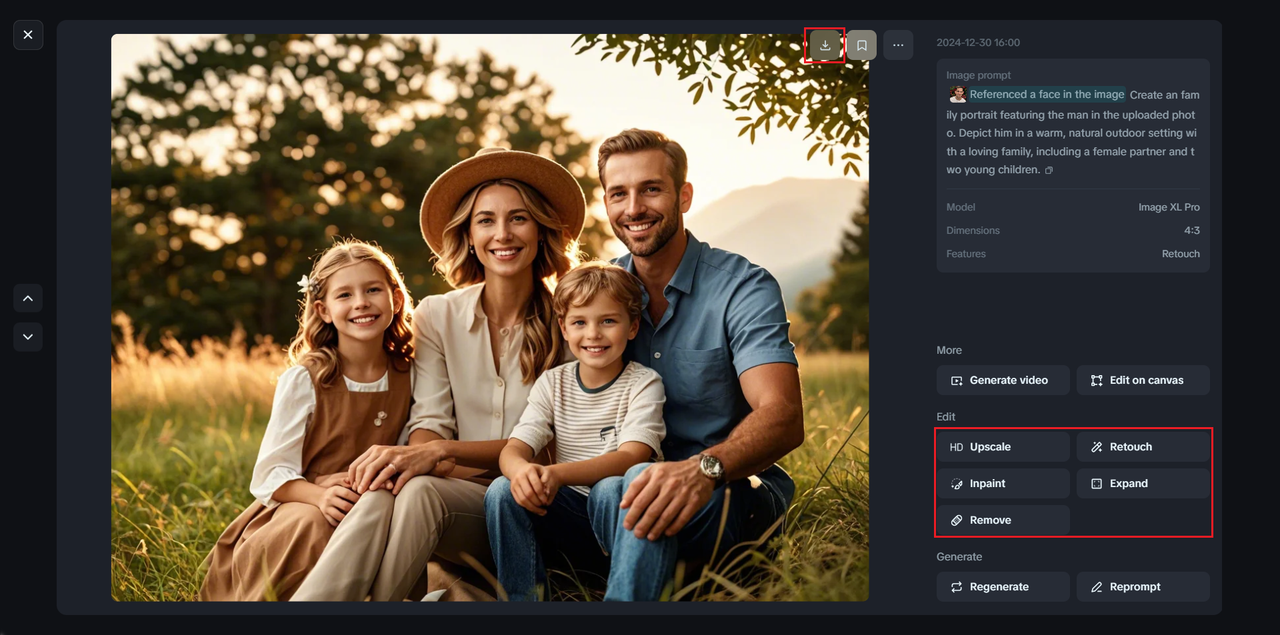This screenshot has height=635, width=1280.
Task: Click the Retouch button under Edit
Action: [x=1143, y=447]
